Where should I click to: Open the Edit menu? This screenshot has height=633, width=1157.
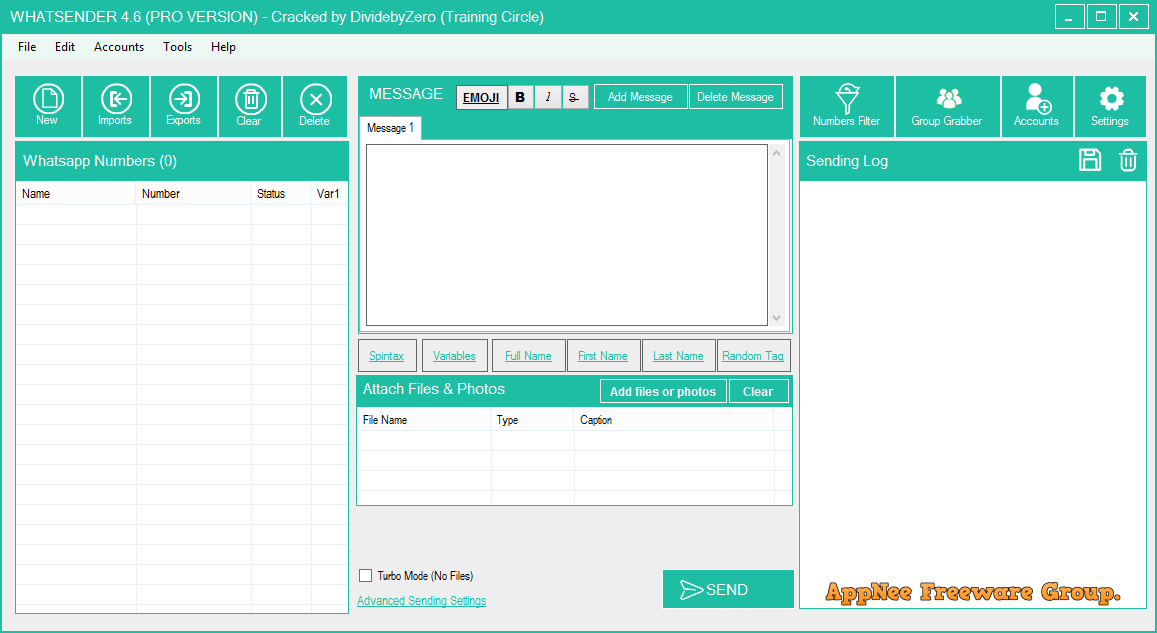(x=65, y=46)
